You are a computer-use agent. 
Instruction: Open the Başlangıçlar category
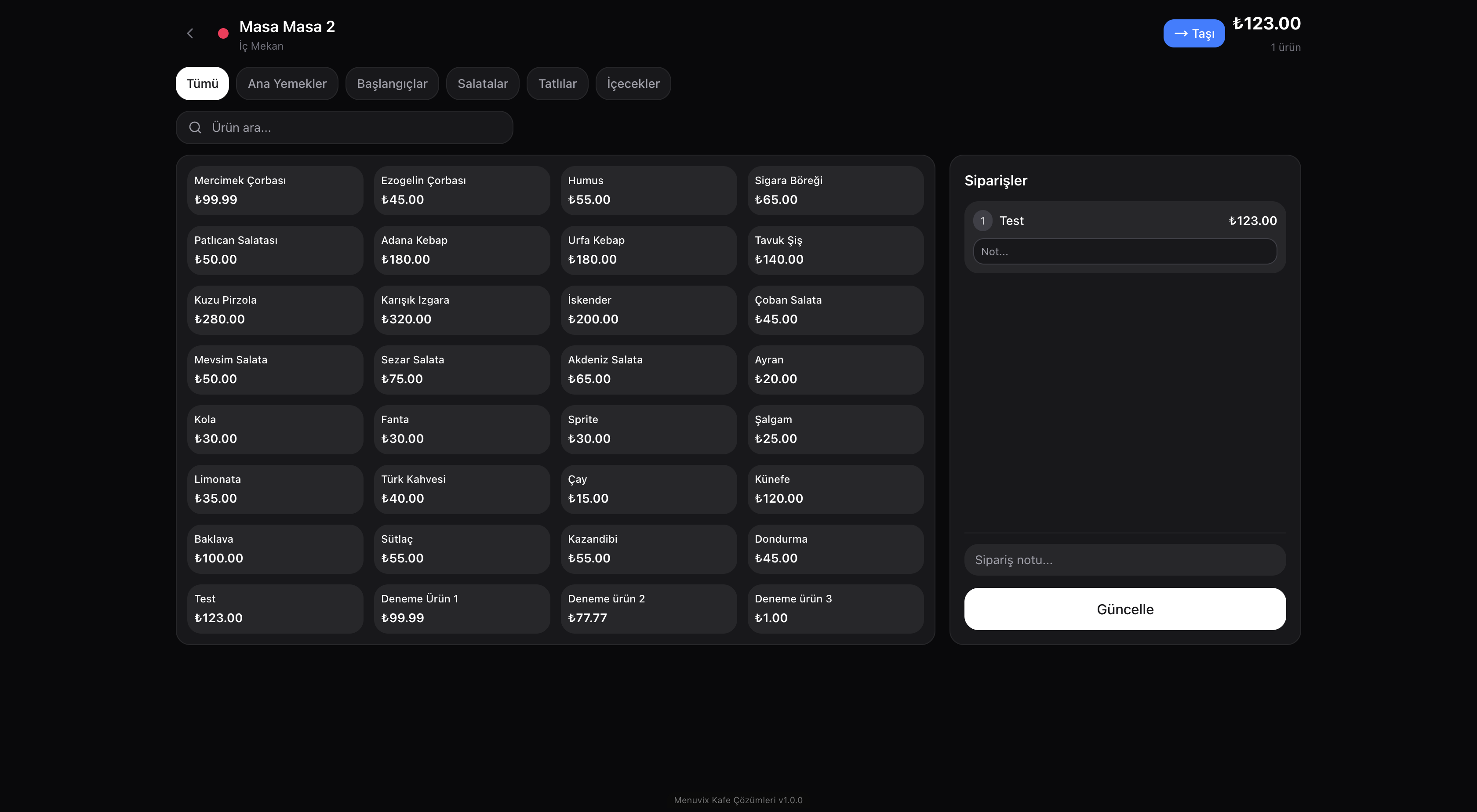(x=392, y=83)
